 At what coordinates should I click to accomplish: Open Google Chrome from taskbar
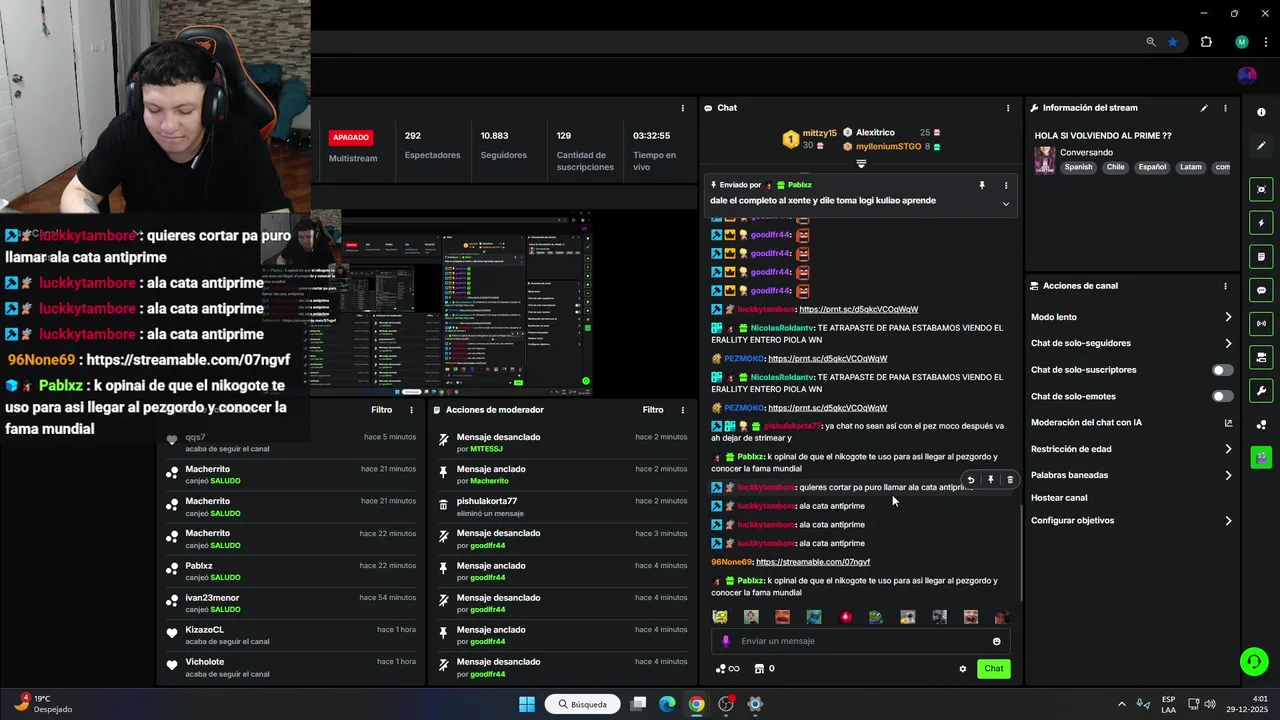pos(696,704)
